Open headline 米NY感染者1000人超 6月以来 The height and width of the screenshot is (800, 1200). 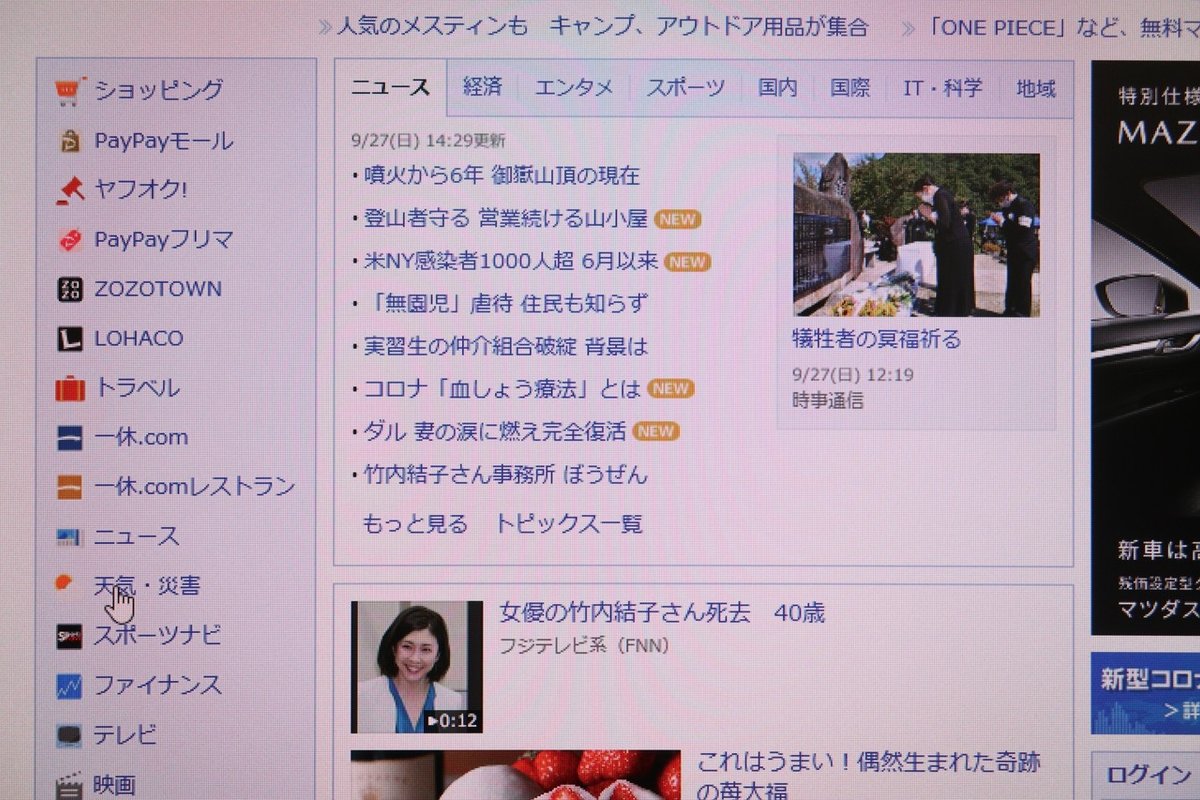coord(511,261)
